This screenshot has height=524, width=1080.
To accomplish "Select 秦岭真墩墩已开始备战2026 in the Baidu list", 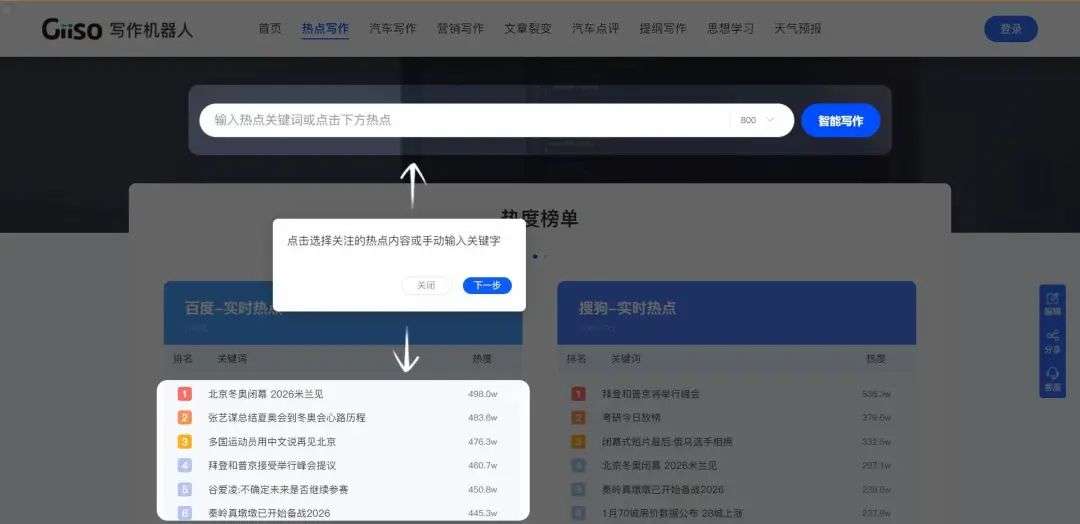I will pos(269,513).
